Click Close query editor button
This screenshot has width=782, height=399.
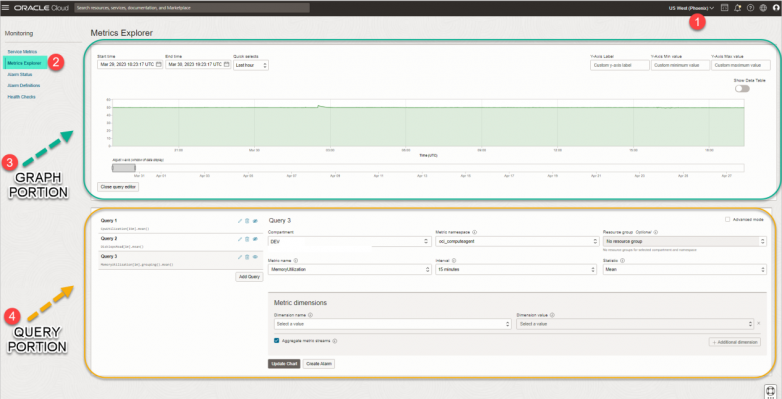(118, 187)
